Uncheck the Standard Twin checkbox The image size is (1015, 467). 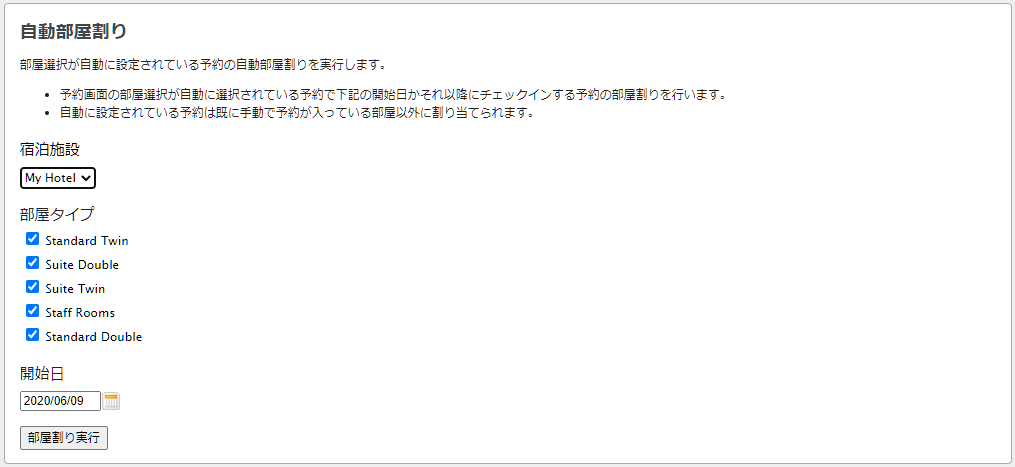(32, 239)
